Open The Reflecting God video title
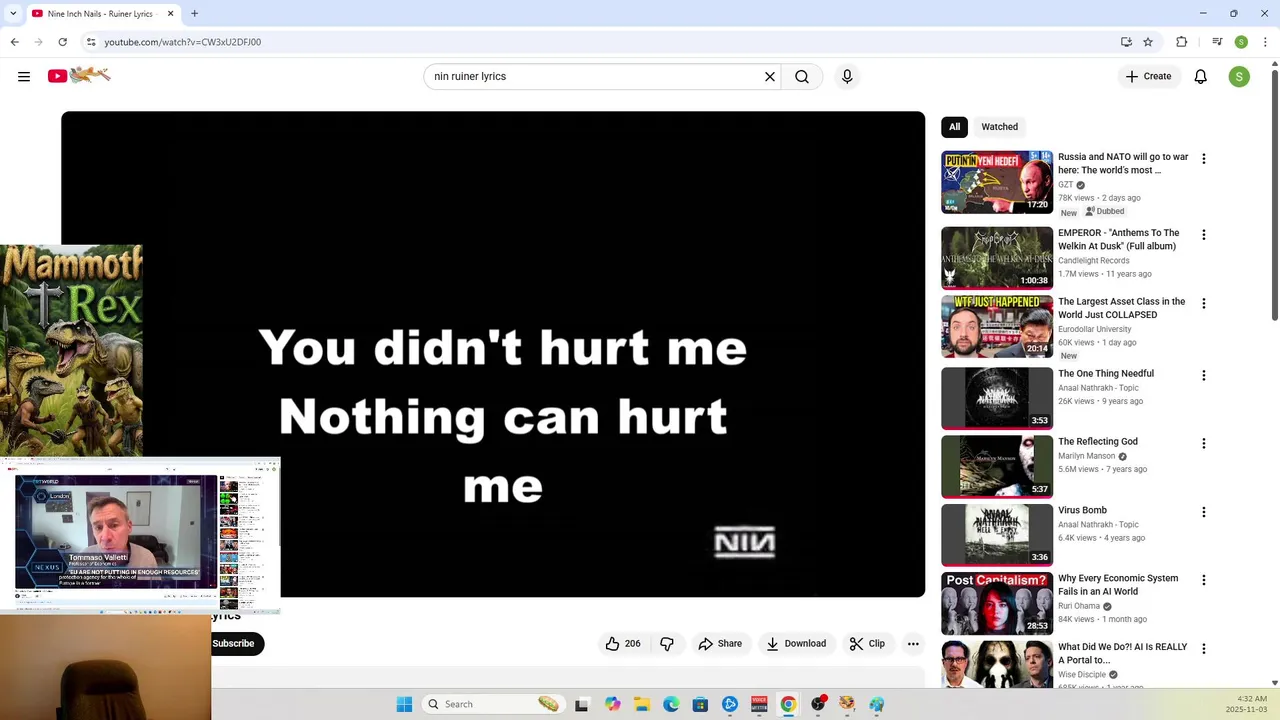 (1098, 442)
